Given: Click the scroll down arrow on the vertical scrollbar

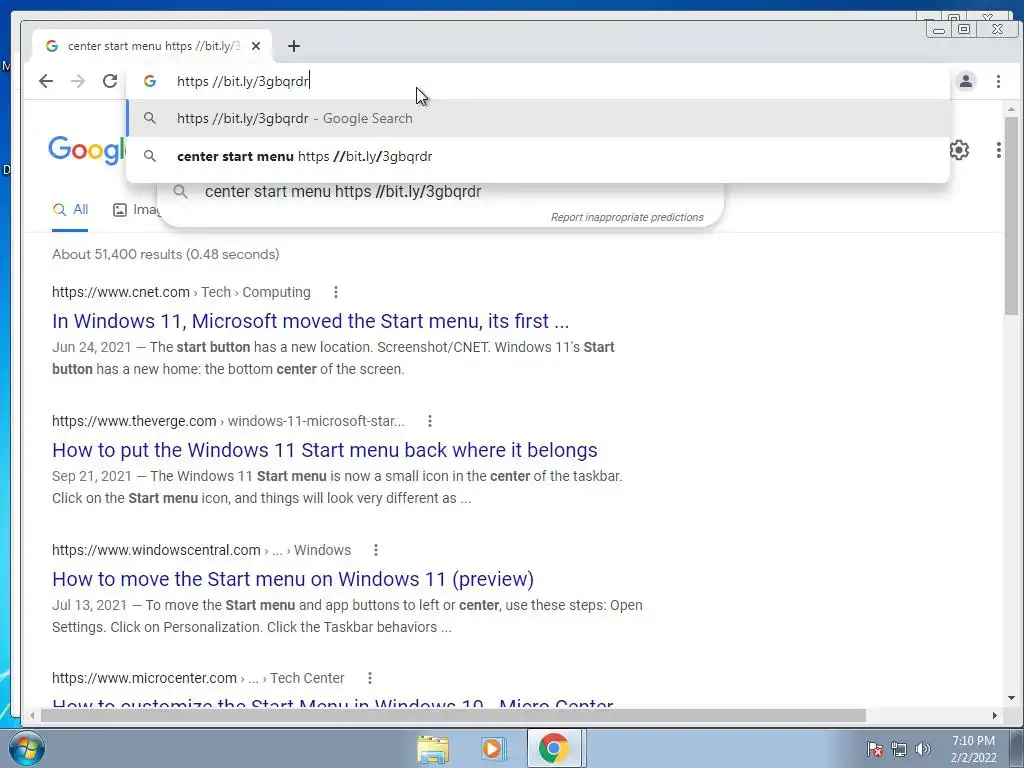Looking at the screenshot, I should tap(1012, 698).
